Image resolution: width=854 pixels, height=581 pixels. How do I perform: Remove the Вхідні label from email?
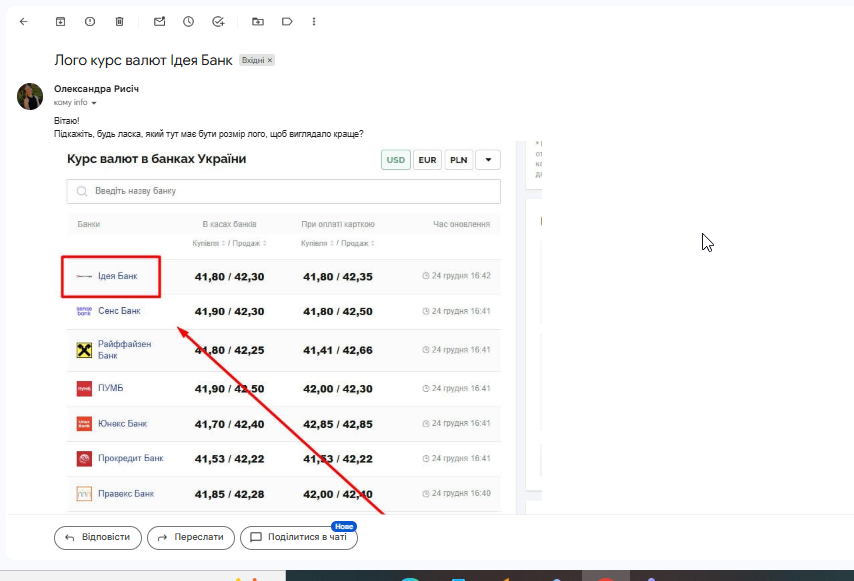click(270, 60)
